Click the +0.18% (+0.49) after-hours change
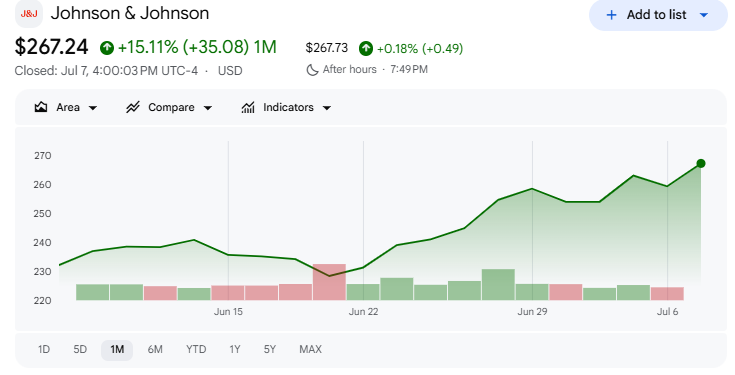 click(x=420, y=49)
